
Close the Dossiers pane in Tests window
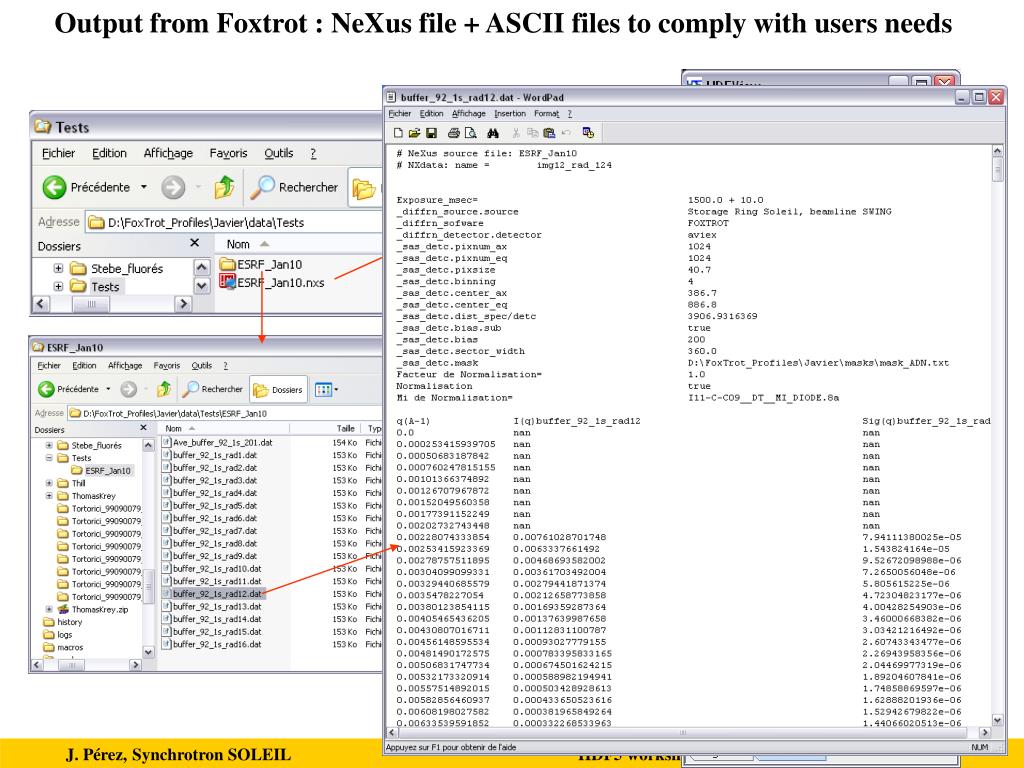(194, 243)
